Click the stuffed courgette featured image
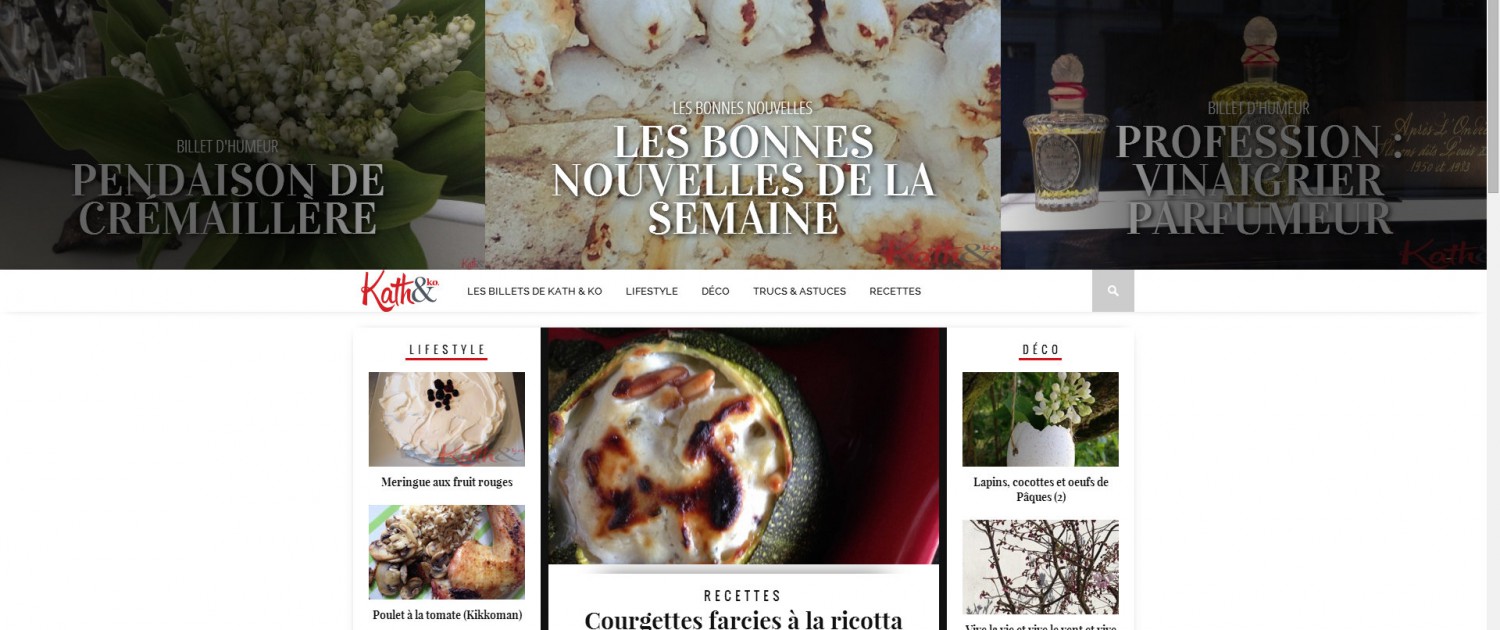The width and height of the screenshot is (1500, 630). [744, 446]
